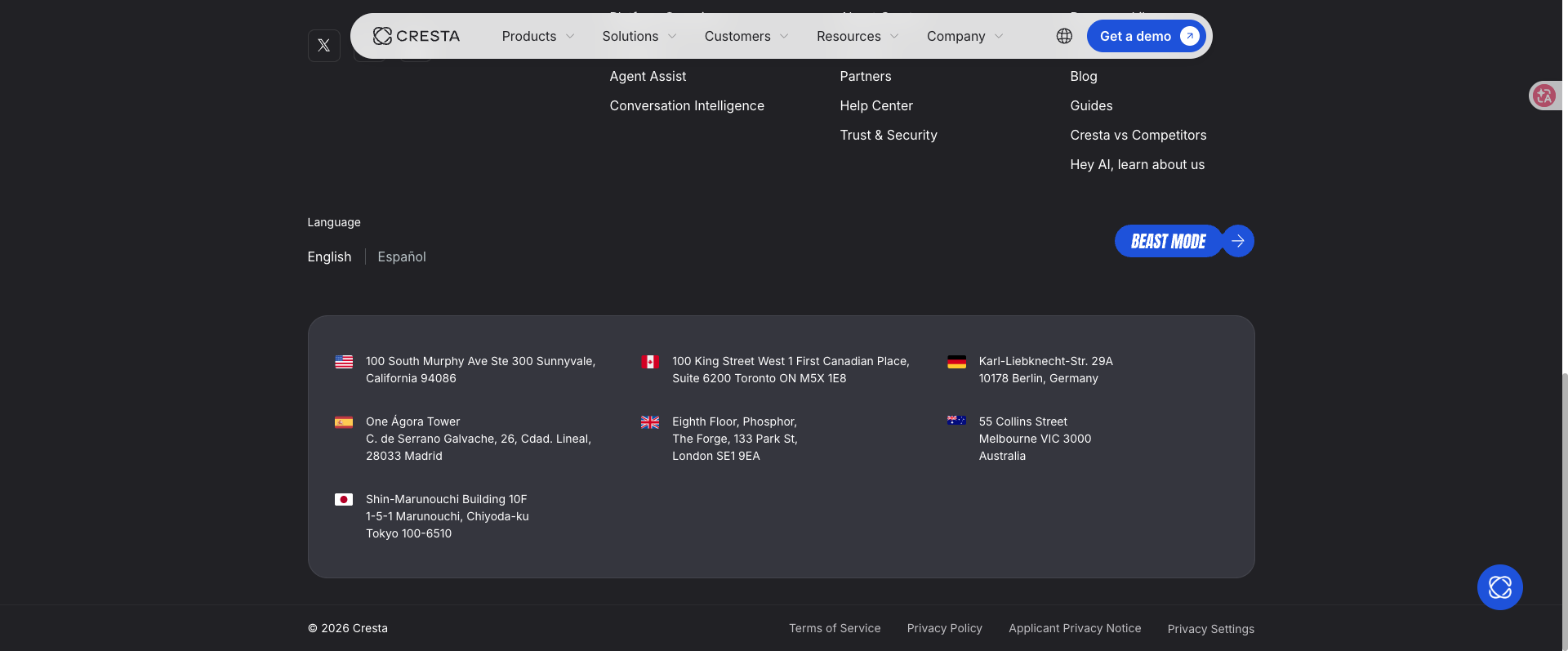The width and height of the screenshot is (1568, 651).
Task: Click the UK flag by the London address
Action: [650, 422]
